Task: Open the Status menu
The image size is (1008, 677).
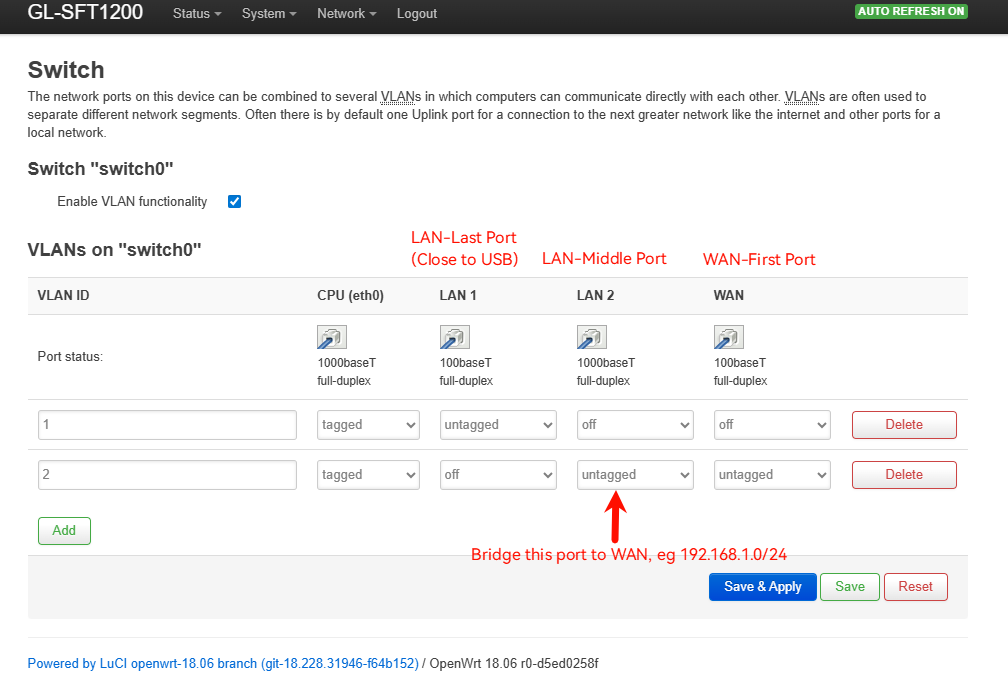Action: (196, 14)
